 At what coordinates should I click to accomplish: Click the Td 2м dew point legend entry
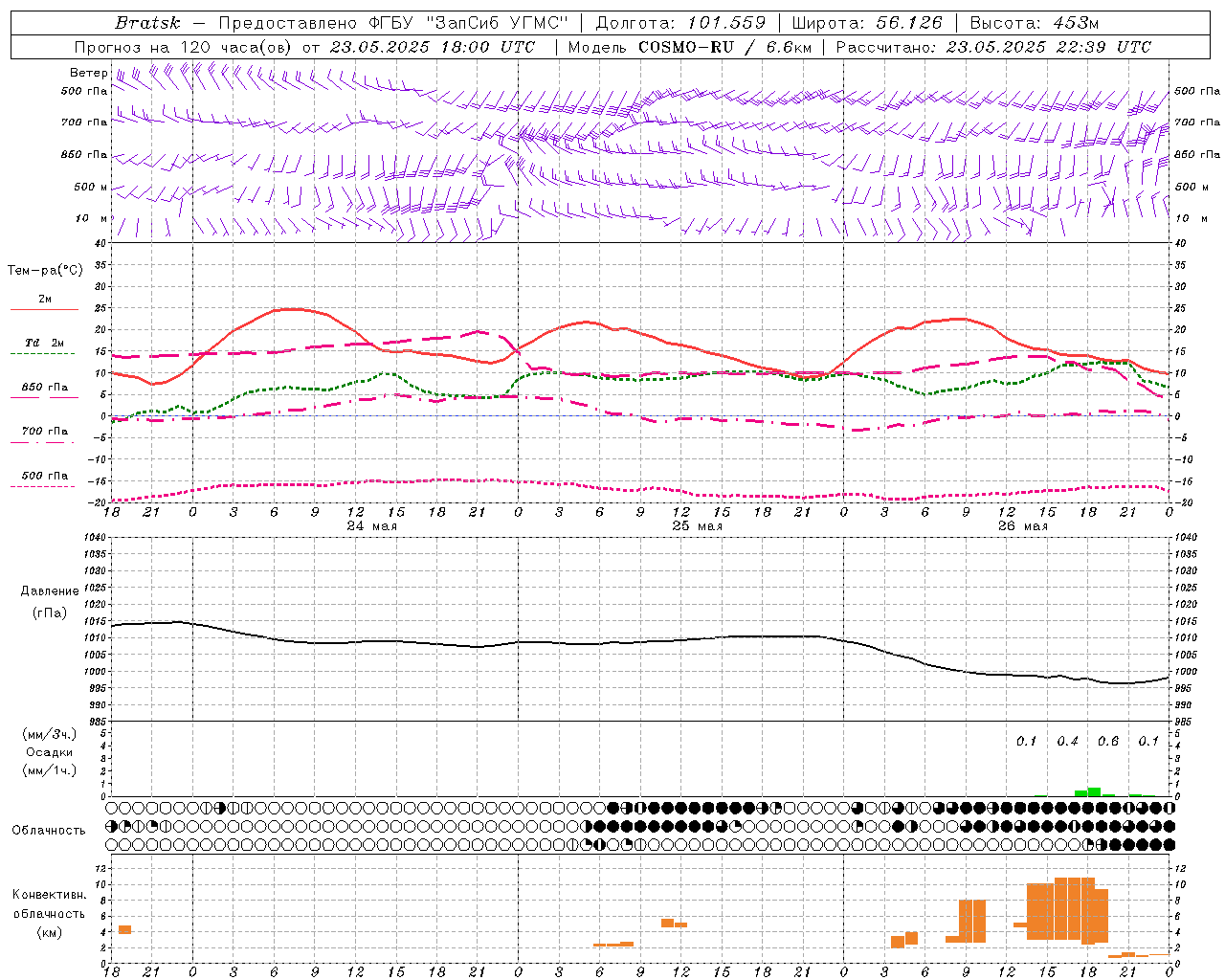tap(45, 343)
